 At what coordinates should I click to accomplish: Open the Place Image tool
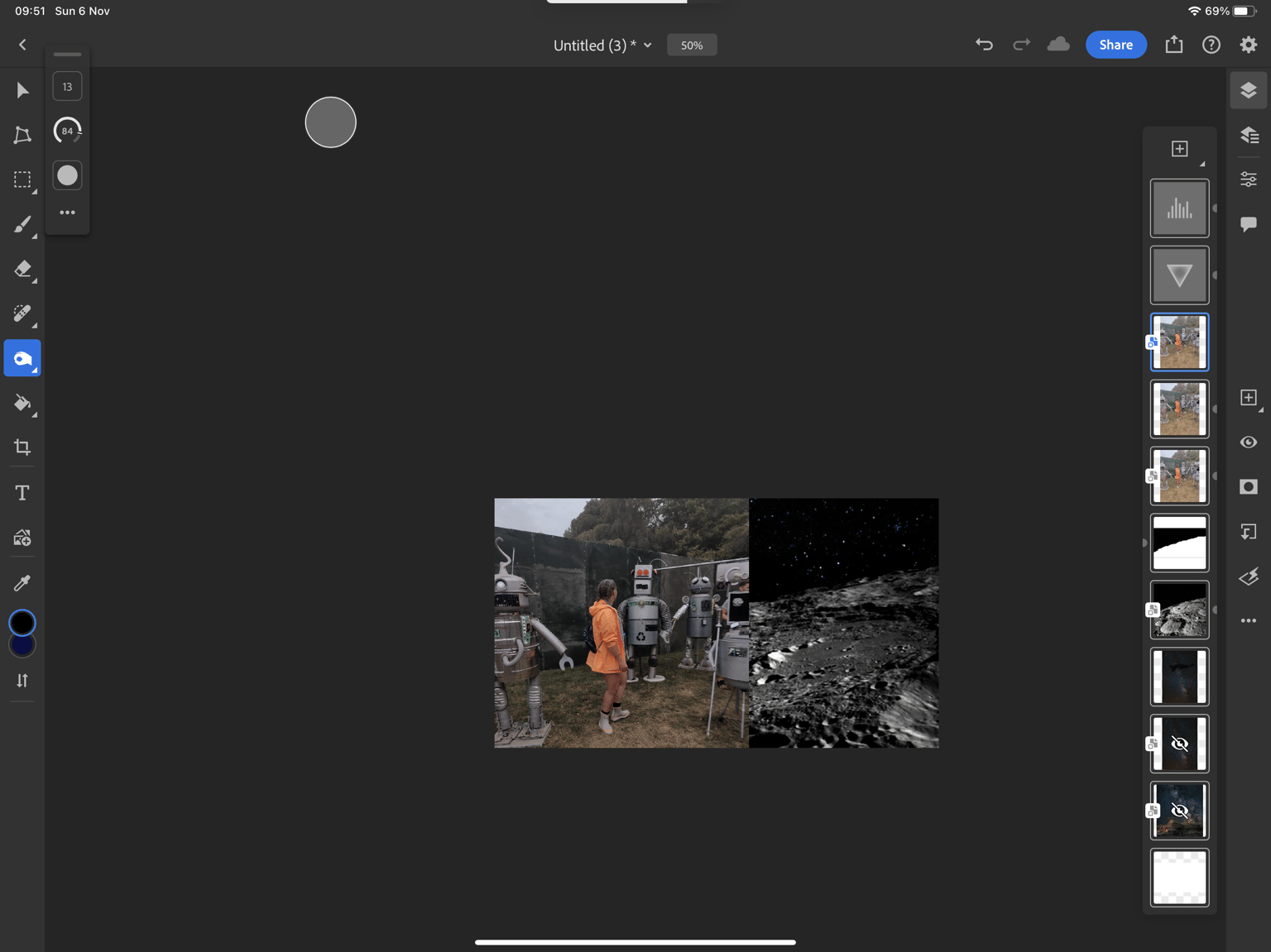pos(22,538)
